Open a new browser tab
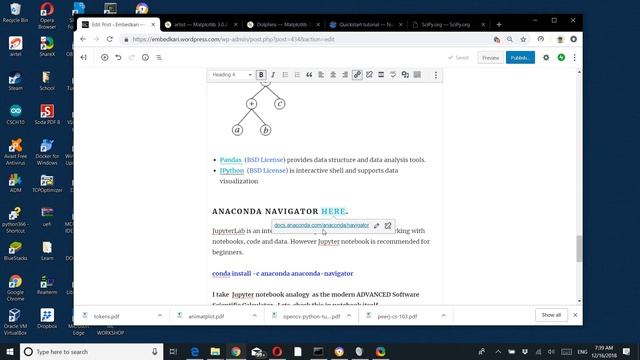 [x=499, y=24]
